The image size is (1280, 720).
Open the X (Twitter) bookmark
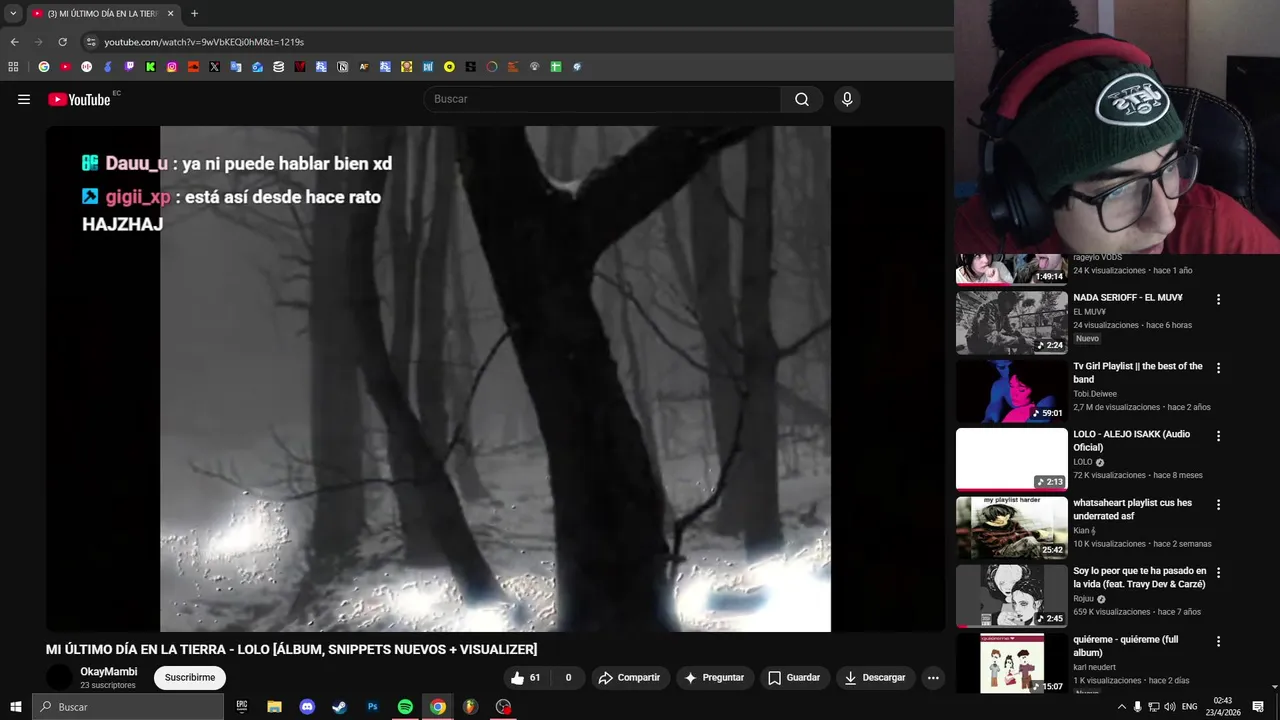pyautogui.click(x=214, y=67)
